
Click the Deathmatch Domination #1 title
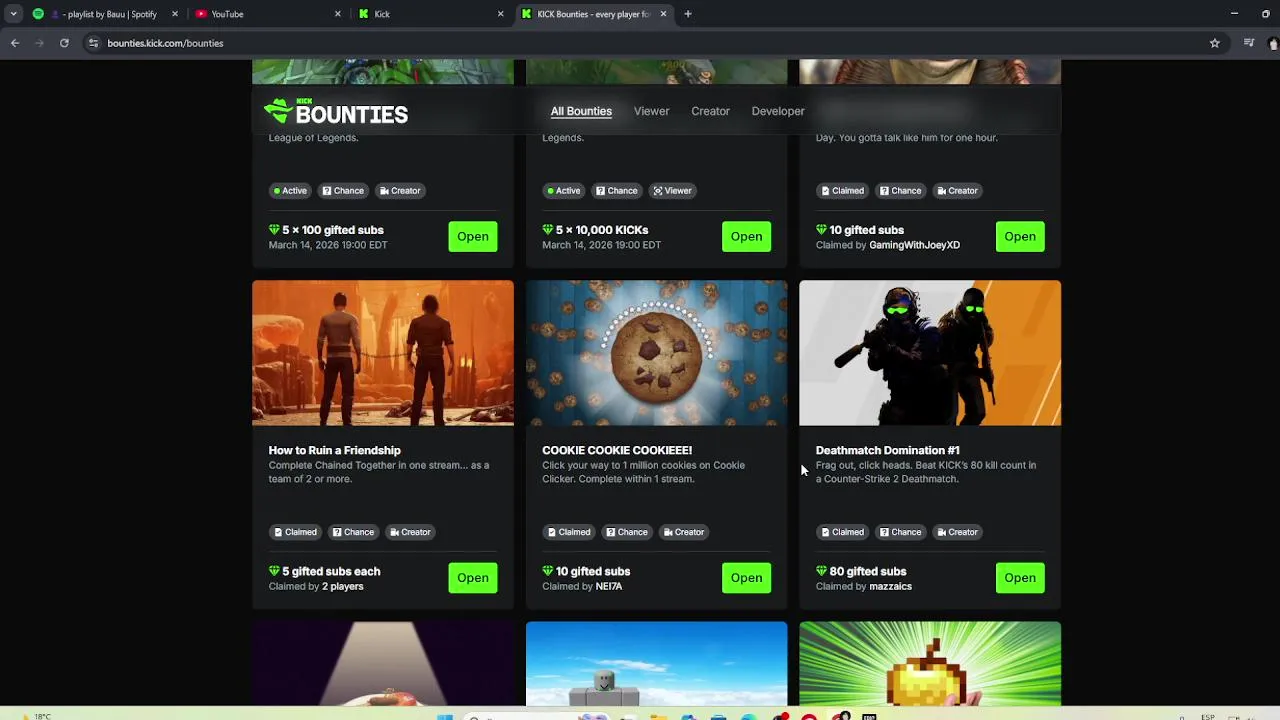tap(887, 450)
